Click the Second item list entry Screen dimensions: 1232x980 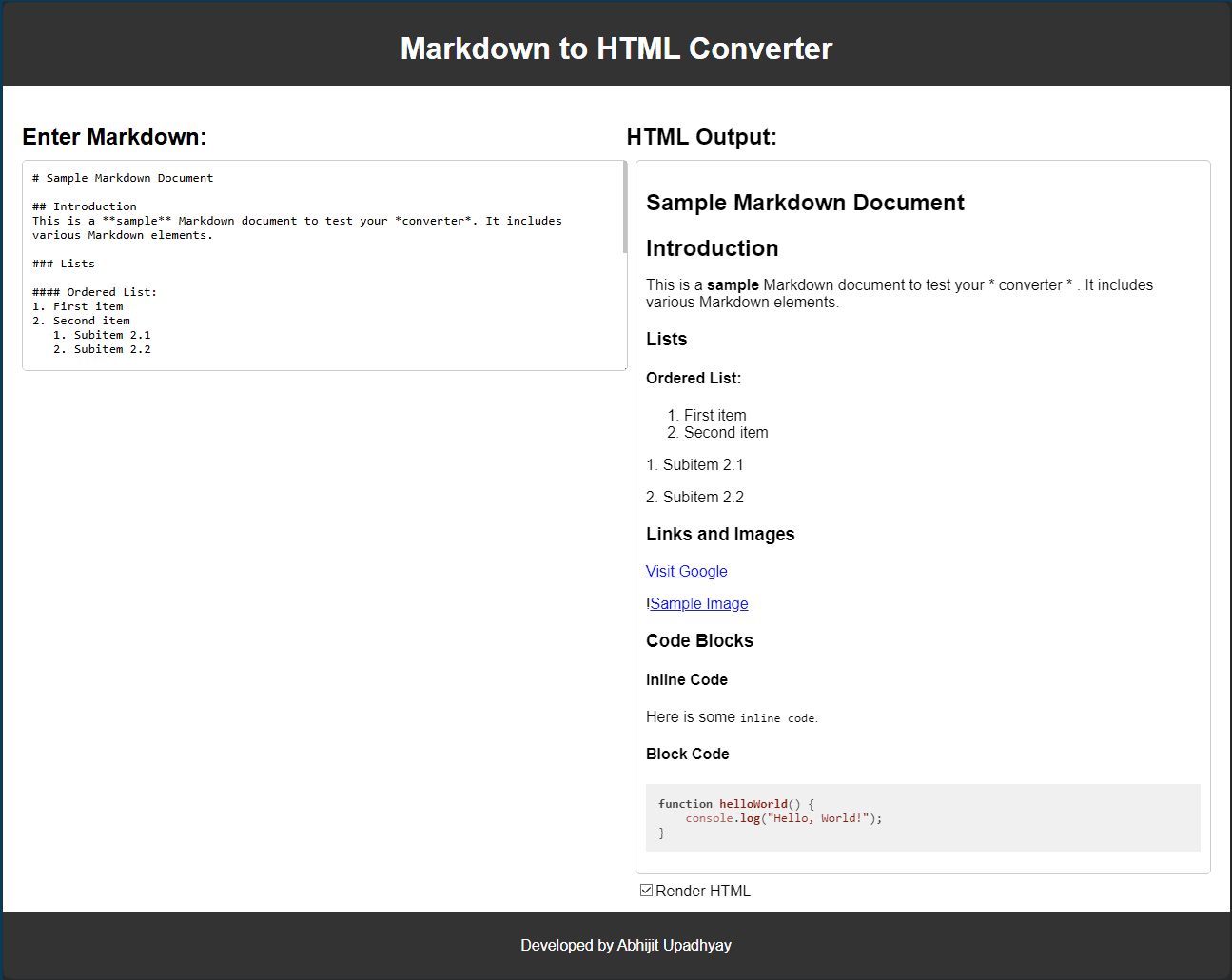[x=725, y=432]
